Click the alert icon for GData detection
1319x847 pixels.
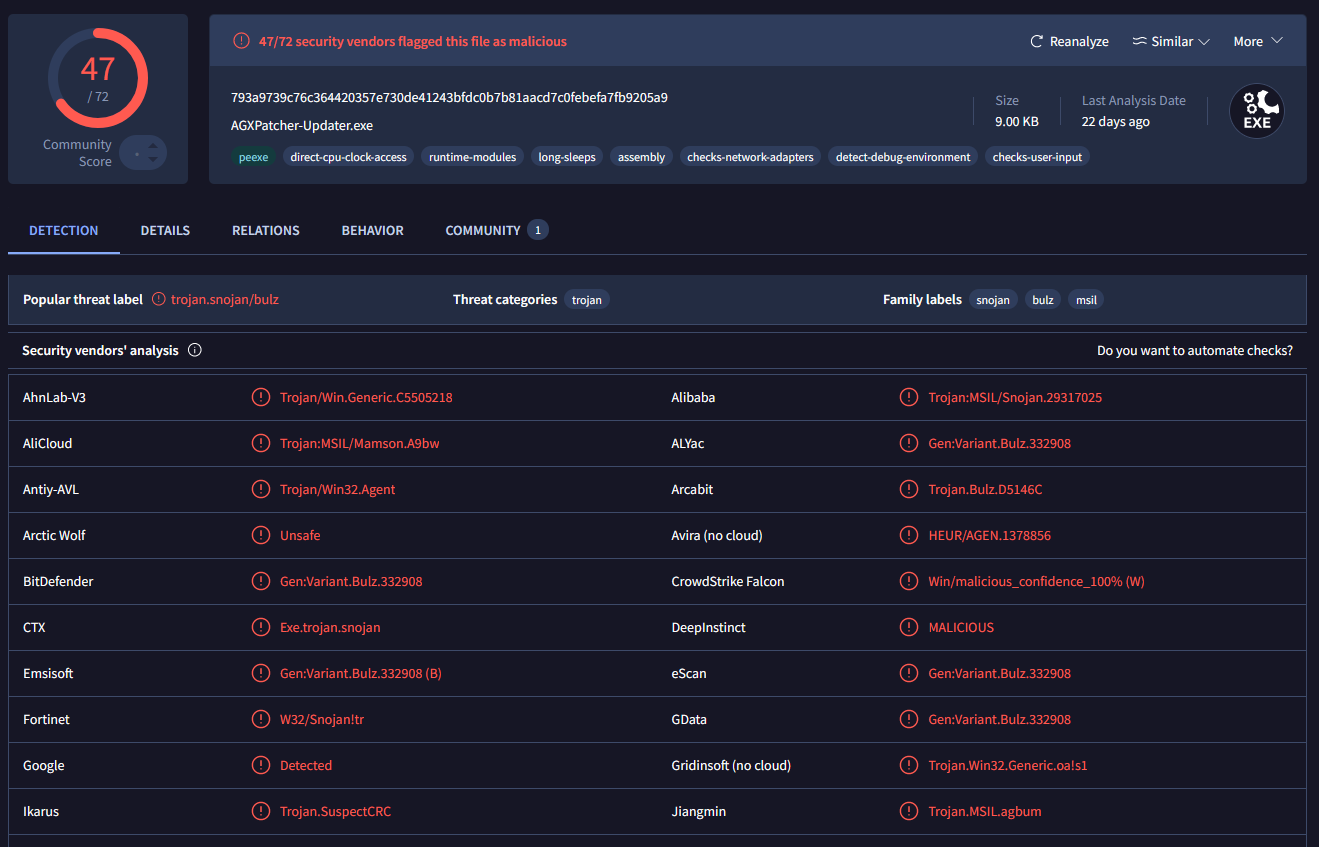coord(909,719)
